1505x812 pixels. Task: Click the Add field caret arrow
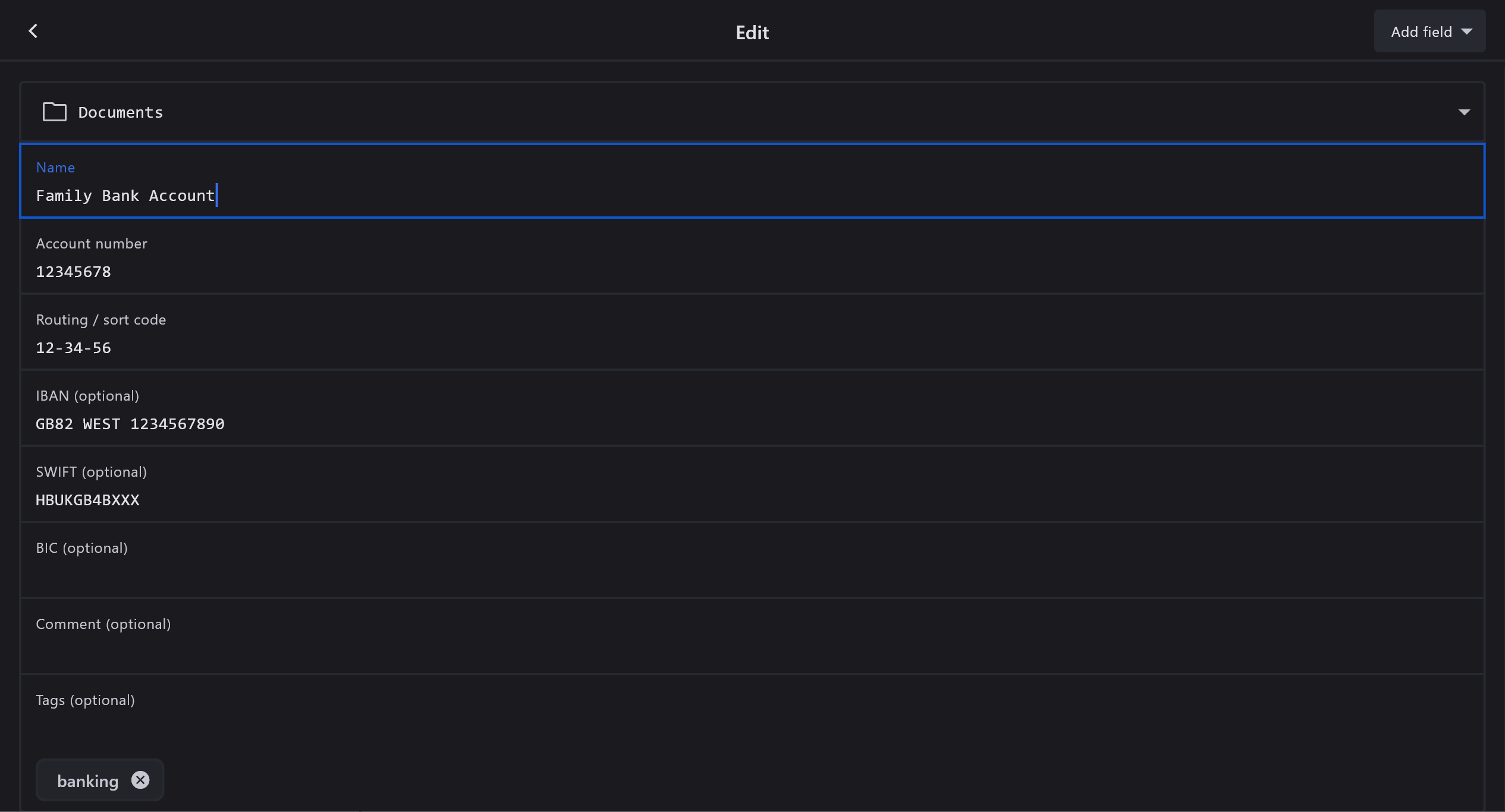click(x=1467, y=32)
